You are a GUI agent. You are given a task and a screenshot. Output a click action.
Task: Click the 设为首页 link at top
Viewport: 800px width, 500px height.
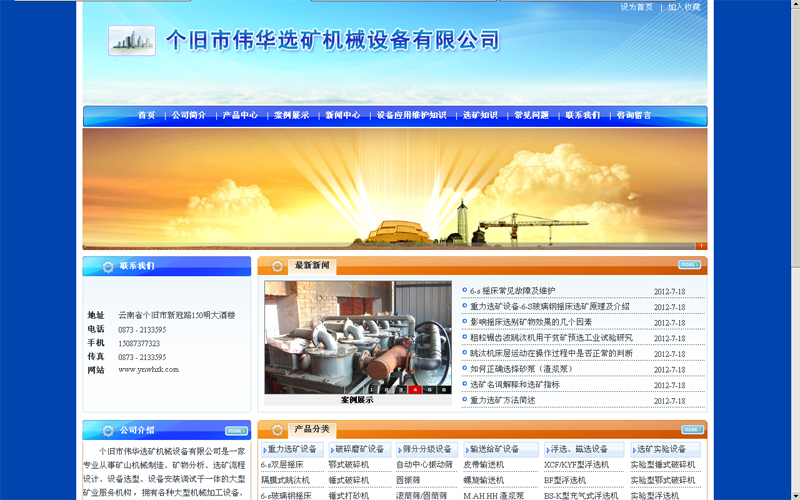coord(636,7)
